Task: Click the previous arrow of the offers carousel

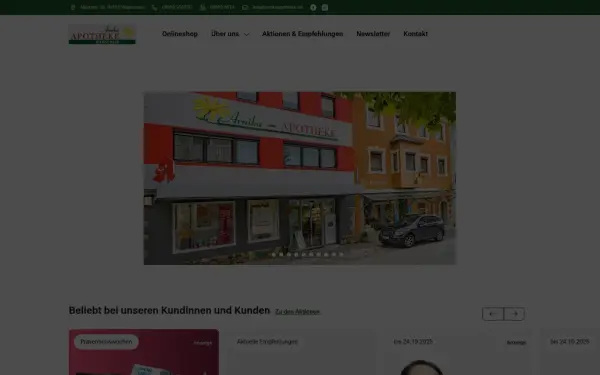Action: (493, 314)
